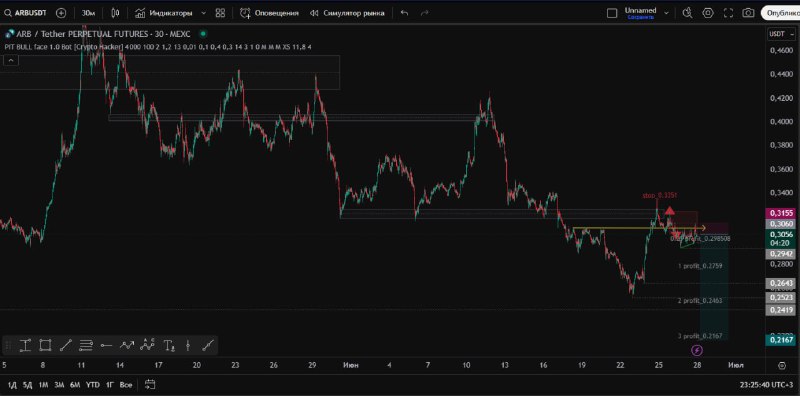Click the 0,3155 magenta price label
This screenshot has width=800, height=396.
pos(781,213)
